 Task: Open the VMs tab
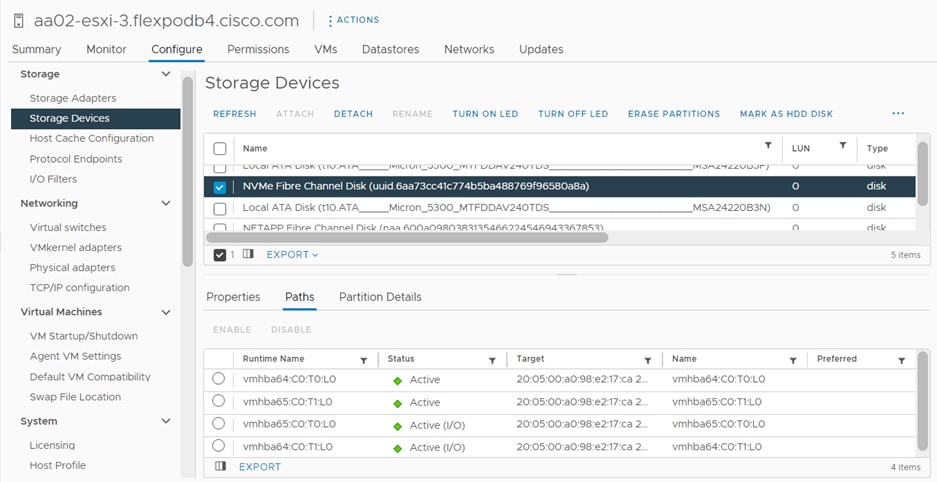coord(326,50)
